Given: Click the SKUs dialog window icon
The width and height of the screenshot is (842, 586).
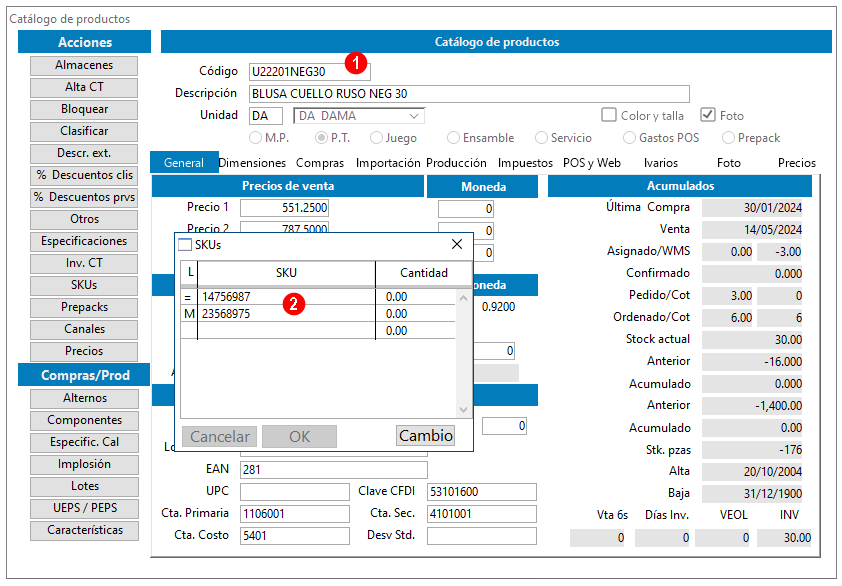Looking at the screenshot, I should 185,245.
